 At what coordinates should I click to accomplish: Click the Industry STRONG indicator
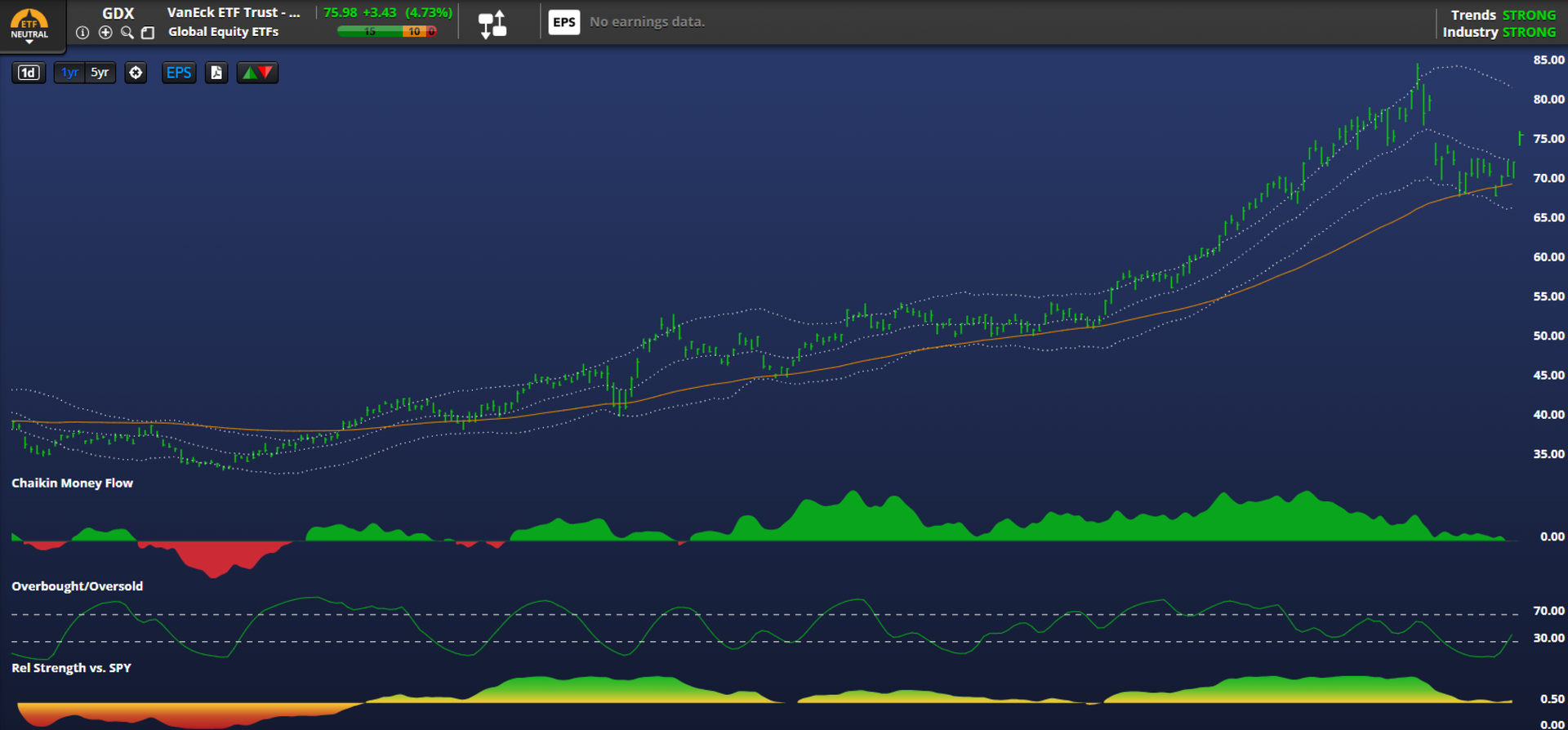(1499, 32)
